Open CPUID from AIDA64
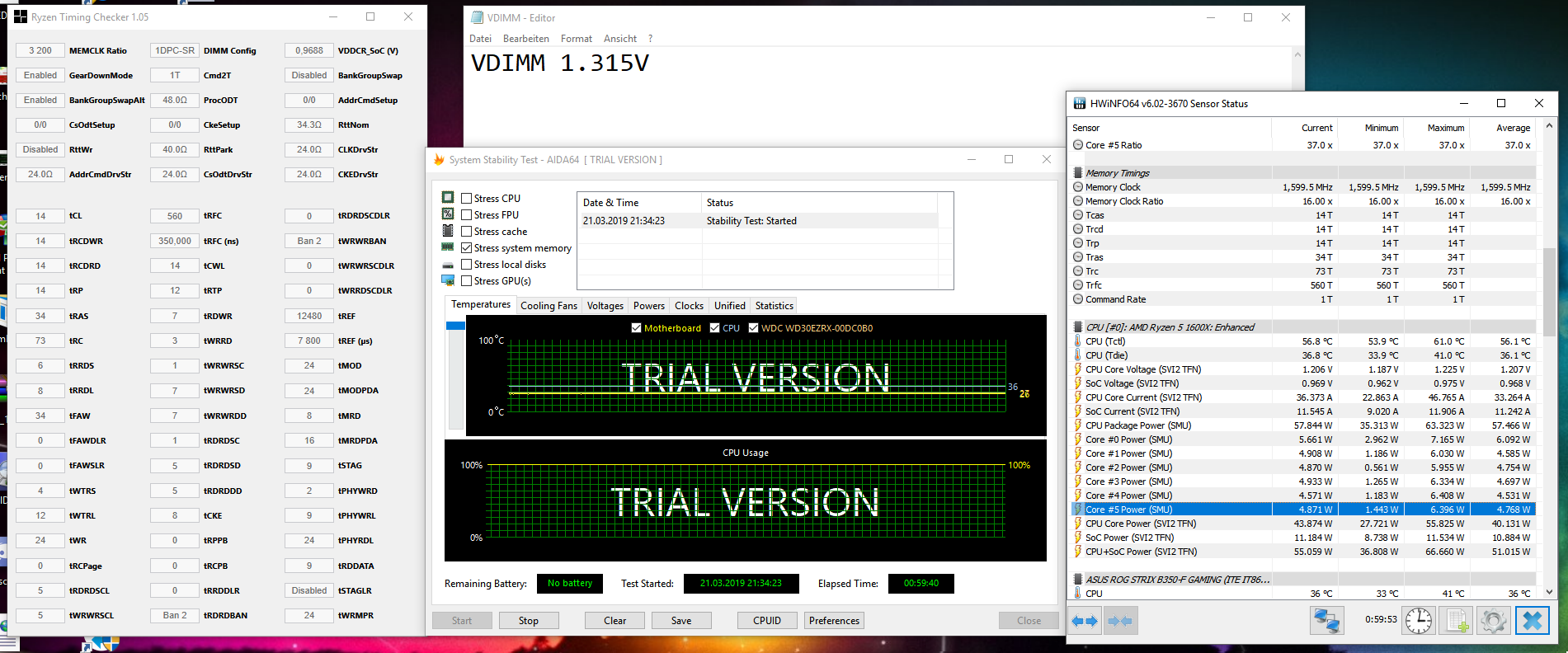Image resolution: width=1568 pixels, height=653 pixels. 767,621
